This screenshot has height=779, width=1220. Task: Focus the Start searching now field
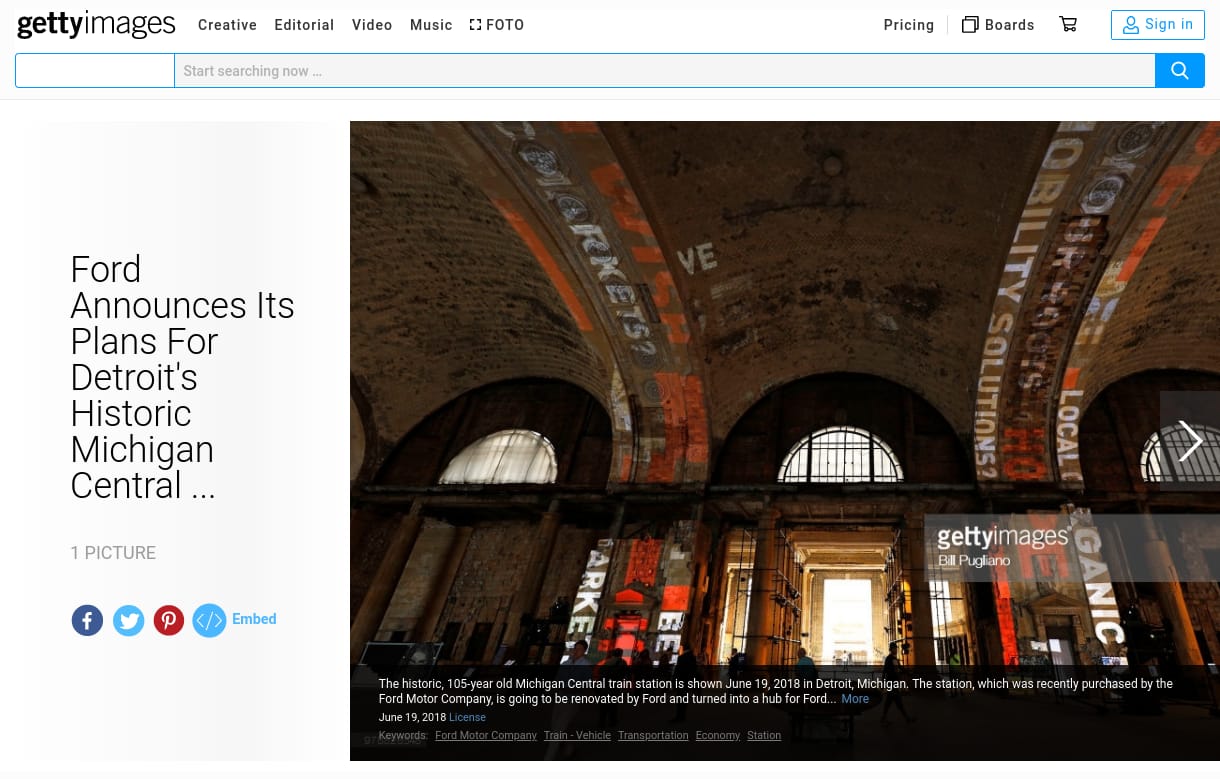point(665,71)
